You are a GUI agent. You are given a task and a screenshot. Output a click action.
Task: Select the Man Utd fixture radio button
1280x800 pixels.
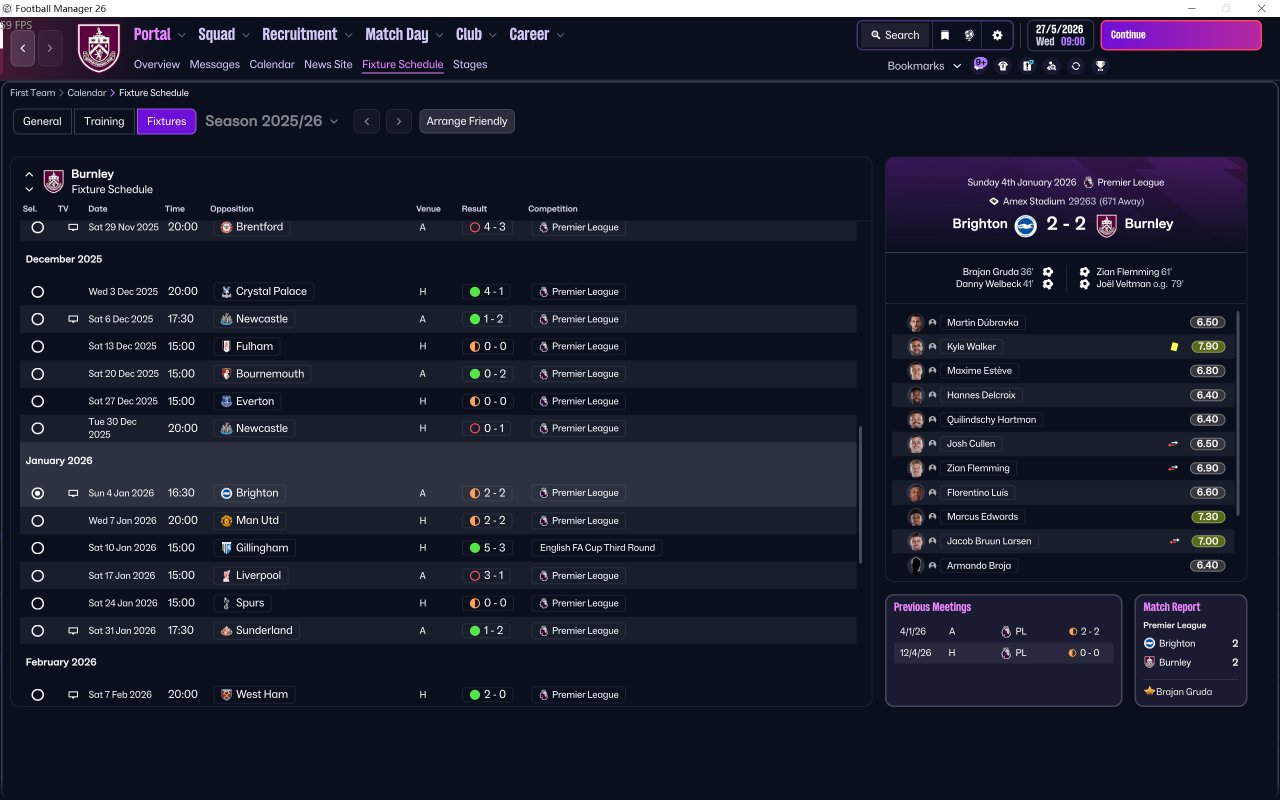[x=37, y=521]
